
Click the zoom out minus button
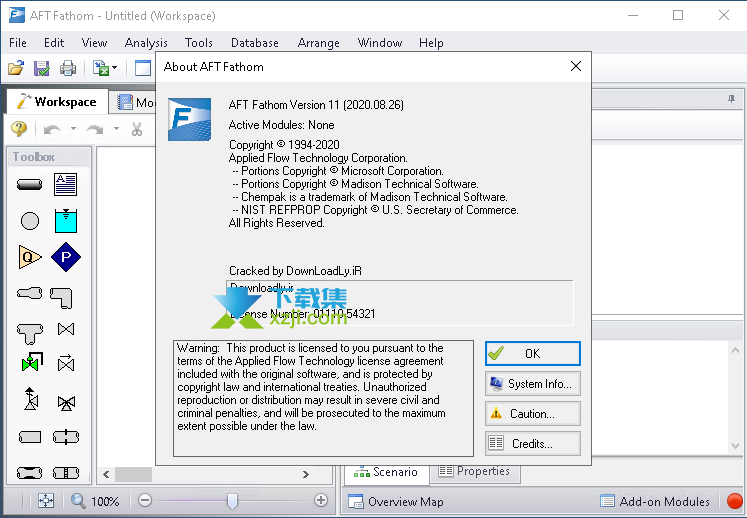[x=145, y=500]
